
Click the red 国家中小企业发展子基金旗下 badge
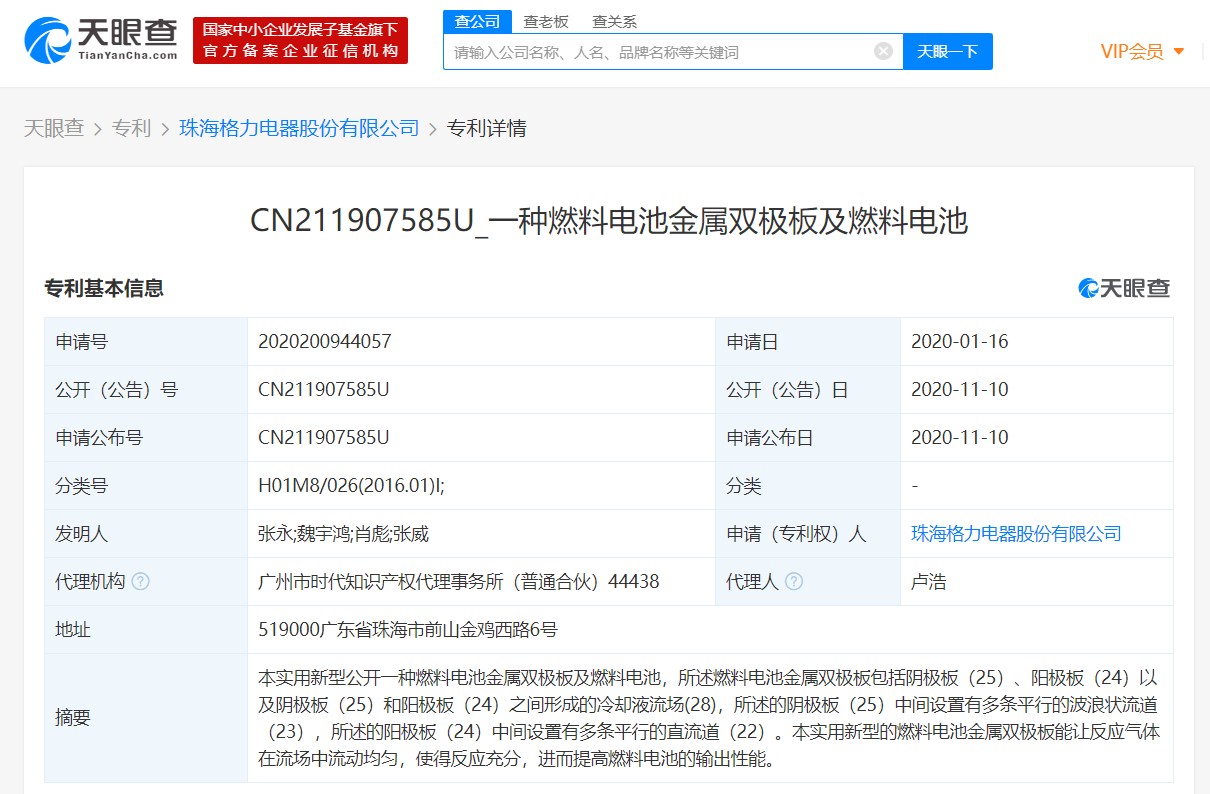tap(299, 40)
